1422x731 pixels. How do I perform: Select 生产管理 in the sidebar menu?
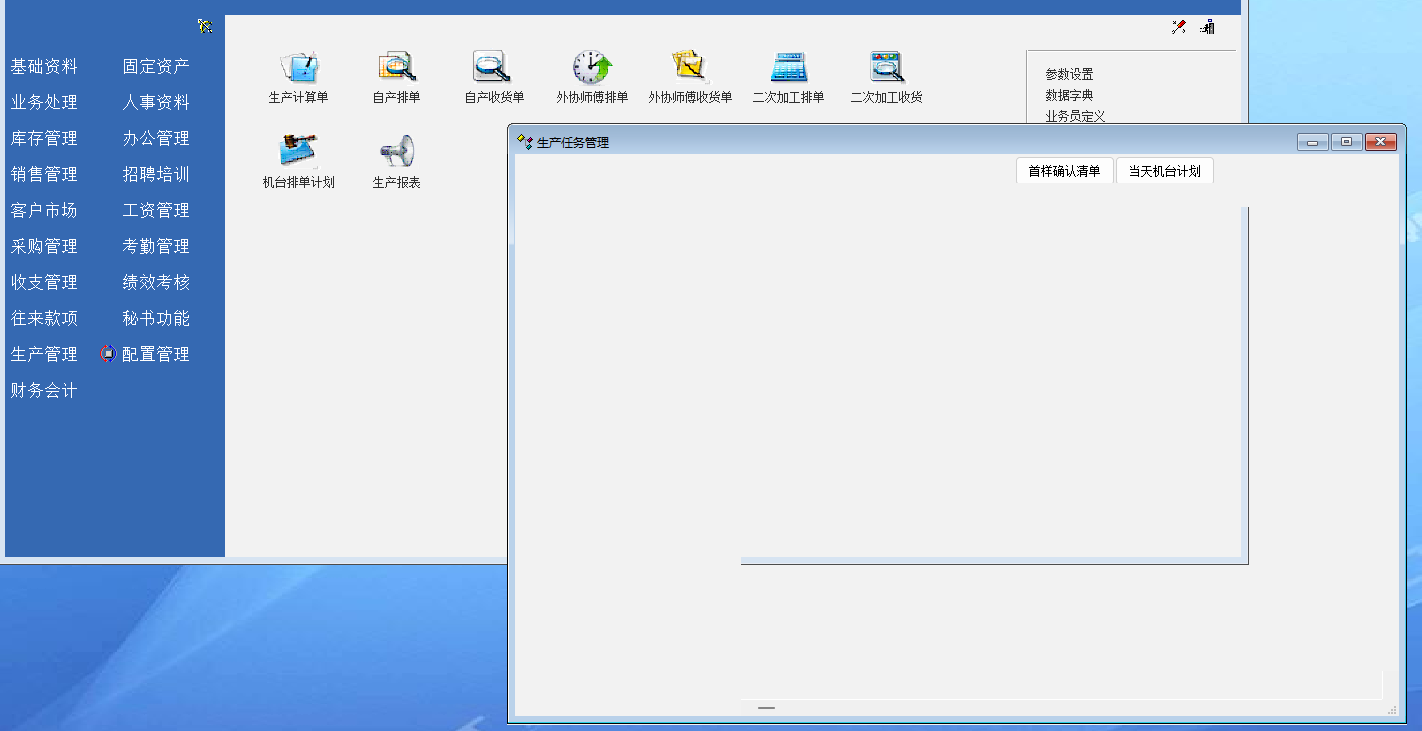tap(44, 354)
